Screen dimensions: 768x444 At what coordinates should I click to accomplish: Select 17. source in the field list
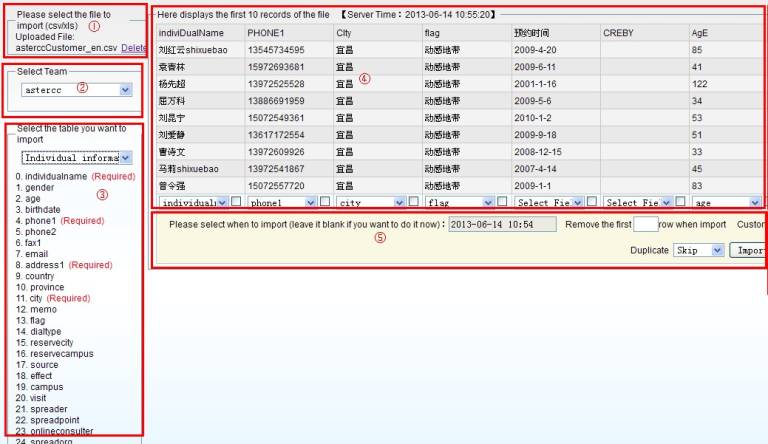click(37, 365)
